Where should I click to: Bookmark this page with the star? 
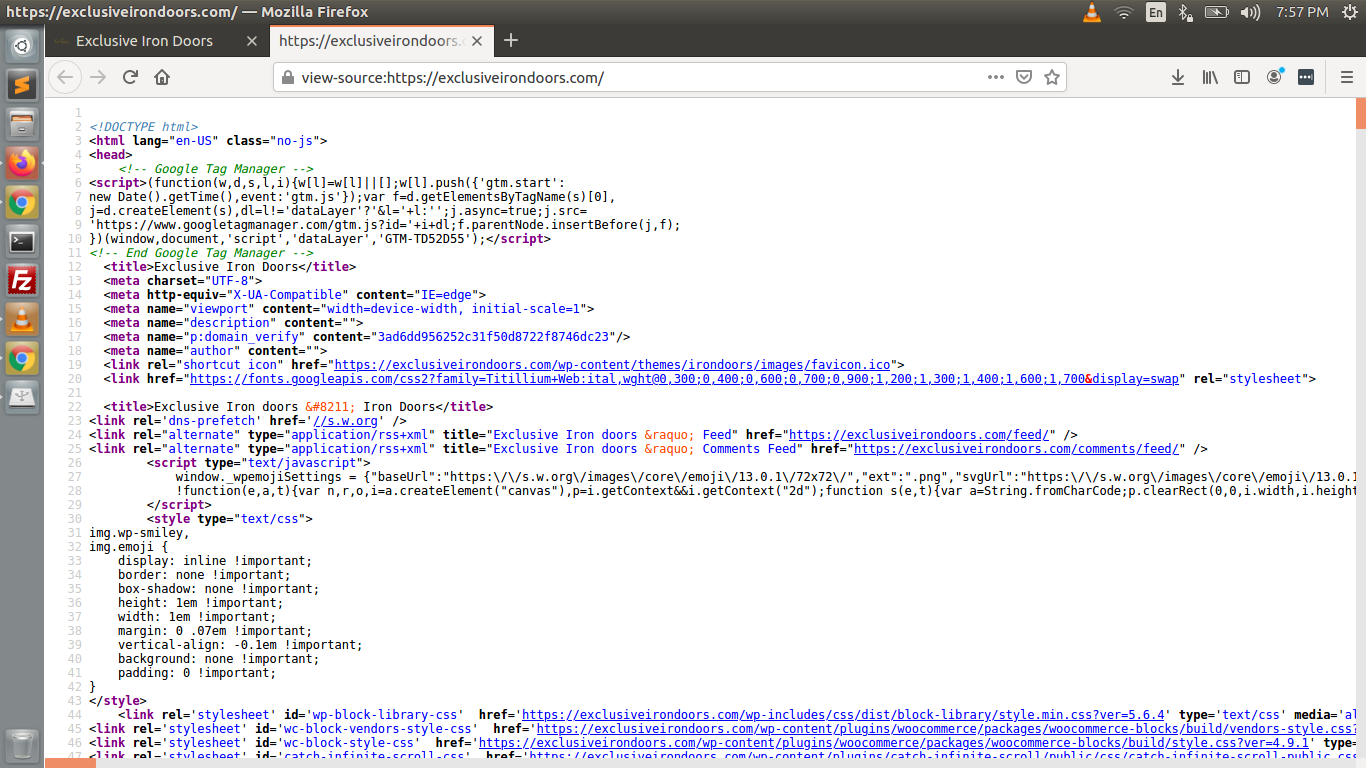tap(1051, 77)
